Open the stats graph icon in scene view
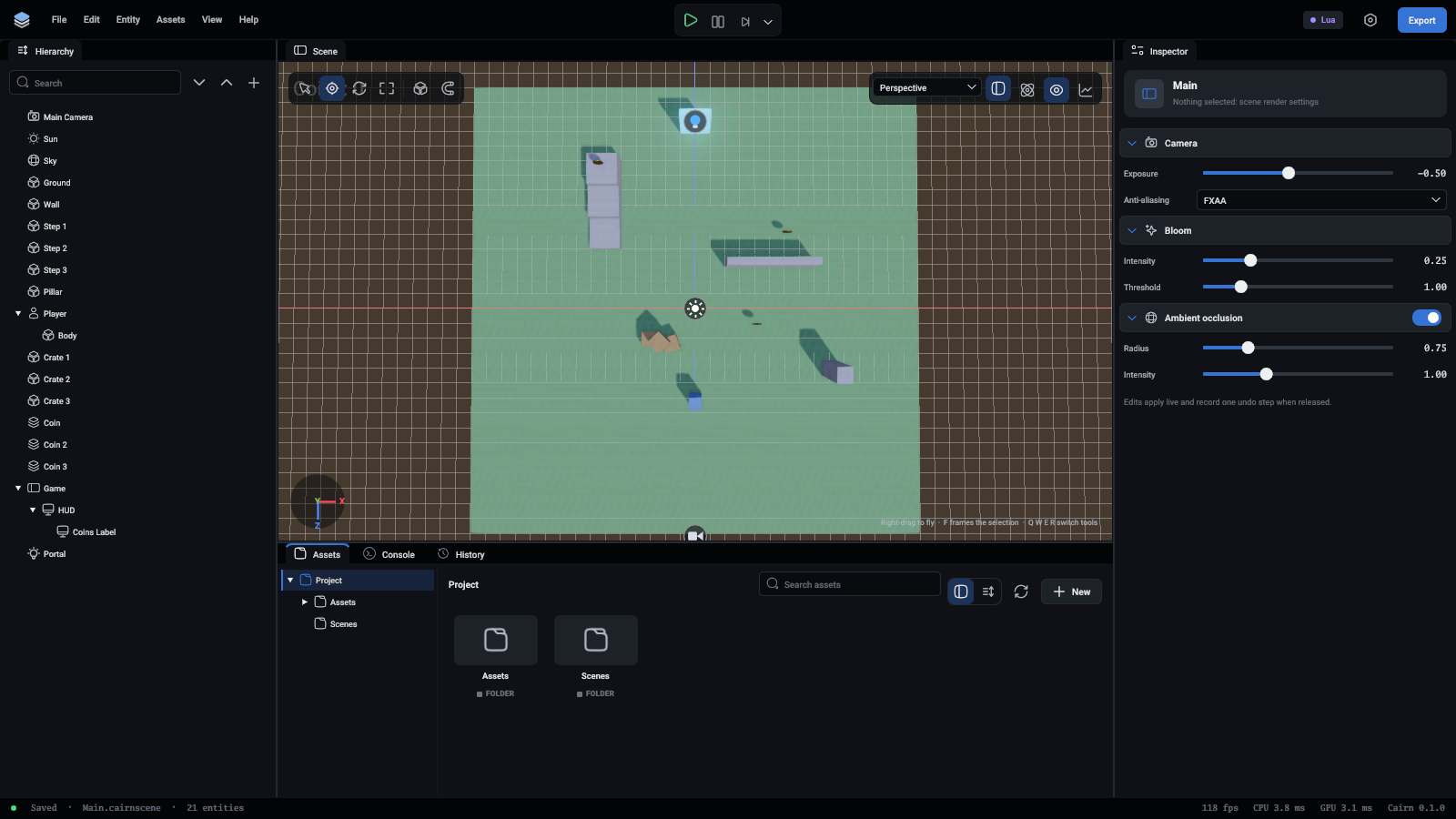This screenshot has height=819, width=1456. (1086, 89)
